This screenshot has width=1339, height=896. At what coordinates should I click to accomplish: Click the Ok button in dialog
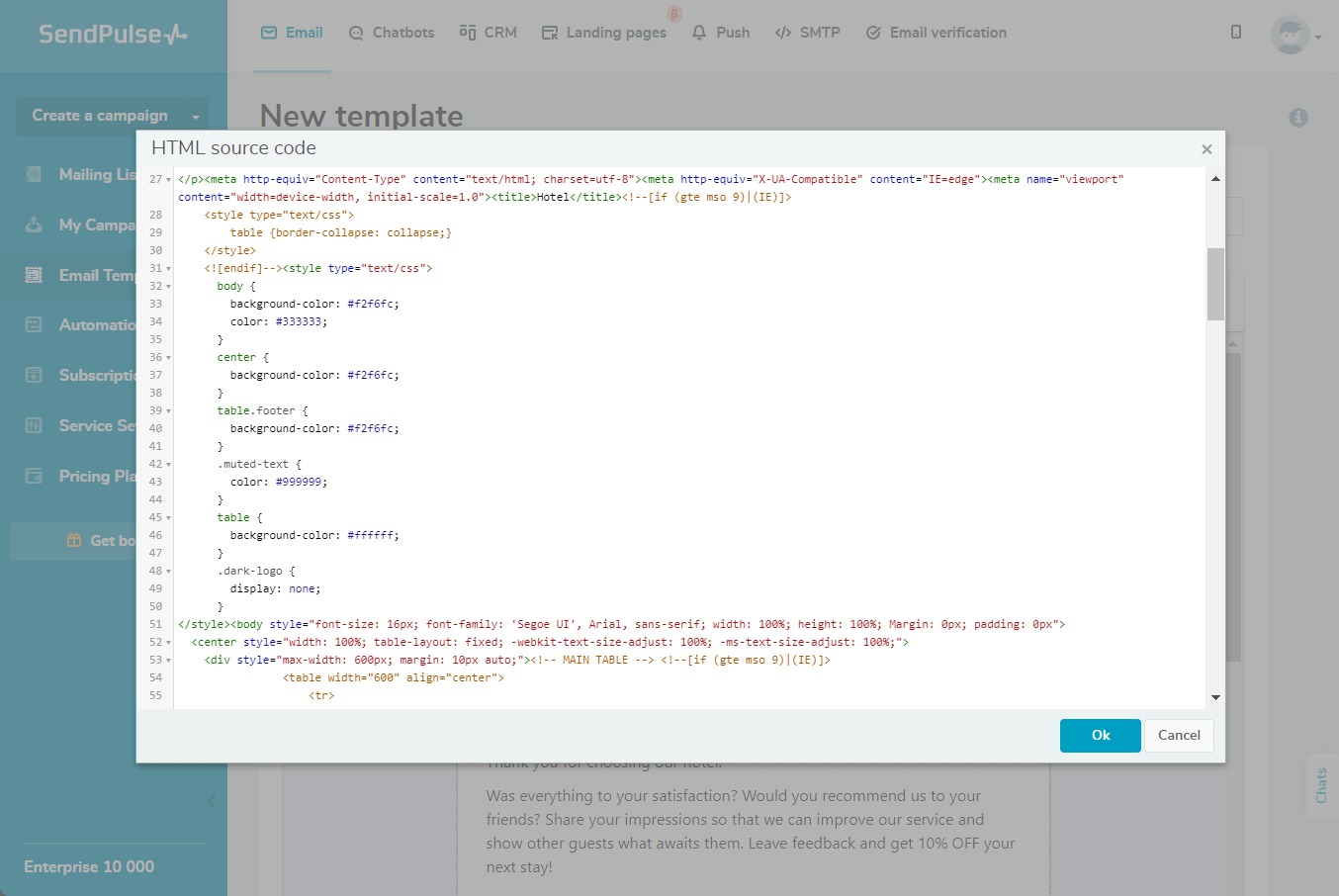point(1100,736)
